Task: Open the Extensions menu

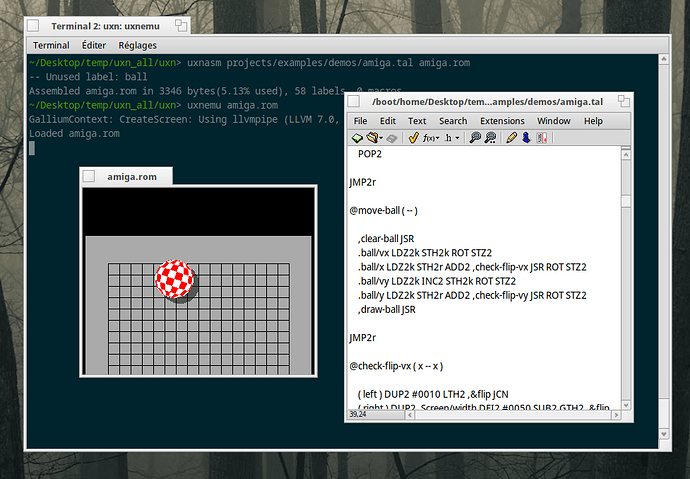Action: tap(502, 121)
